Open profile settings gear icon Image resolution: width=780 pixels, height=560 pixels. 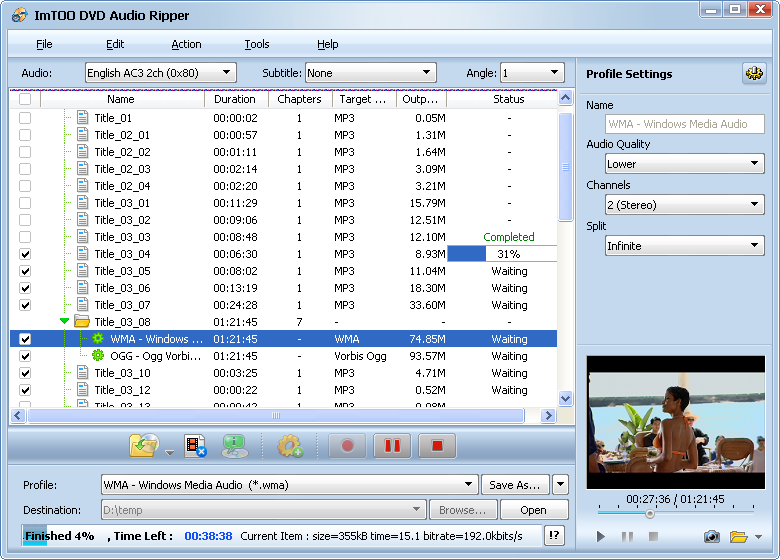[x=754, y=74]
